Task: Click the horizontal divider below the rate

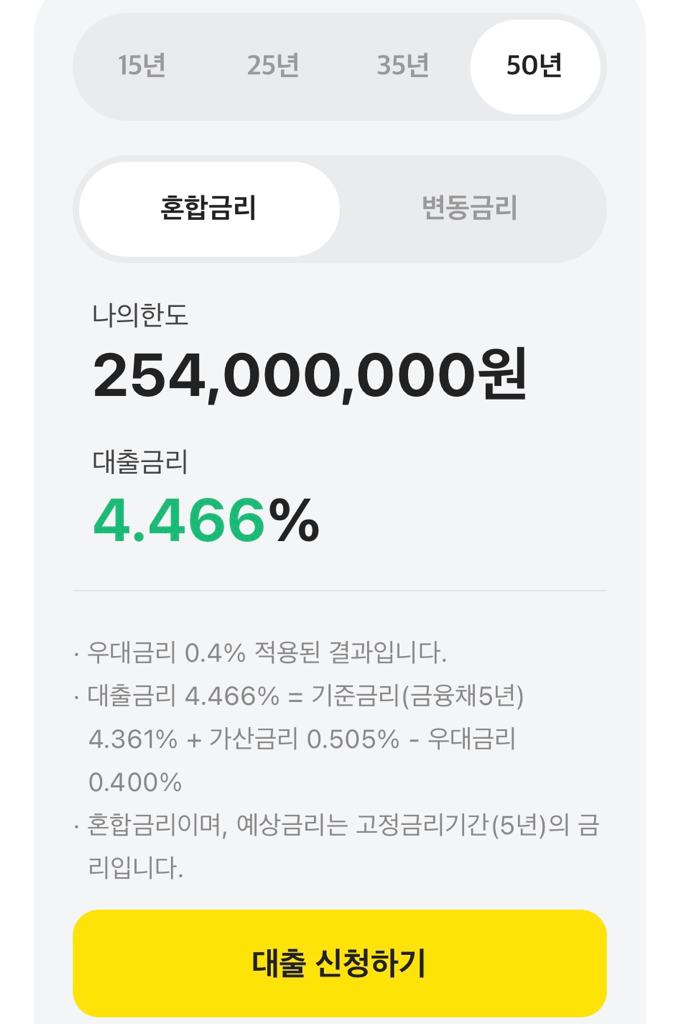Action: point(340,591)
